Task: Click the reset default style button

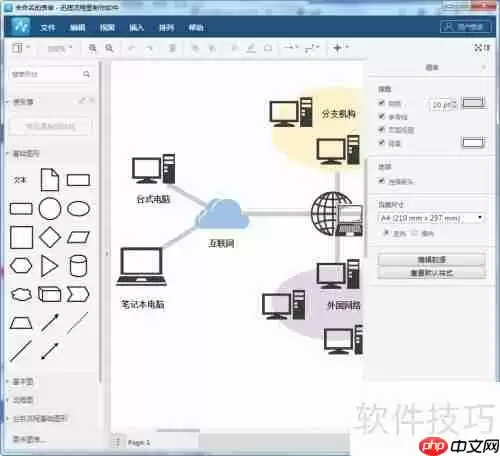Action: tap(432, 273)
